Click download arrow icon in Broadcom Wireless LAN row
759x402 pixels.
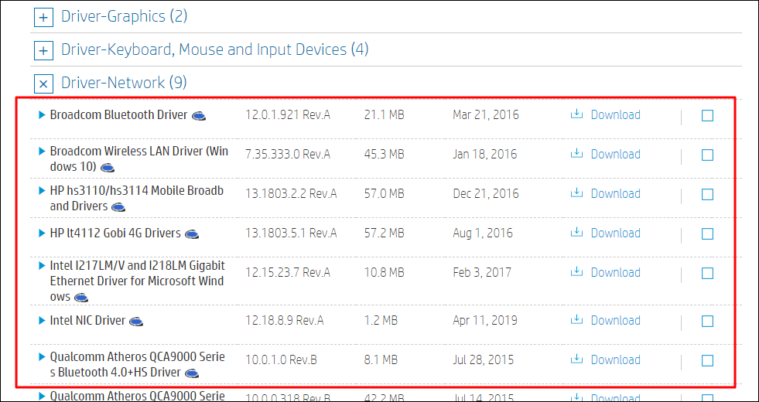[577, 154]
